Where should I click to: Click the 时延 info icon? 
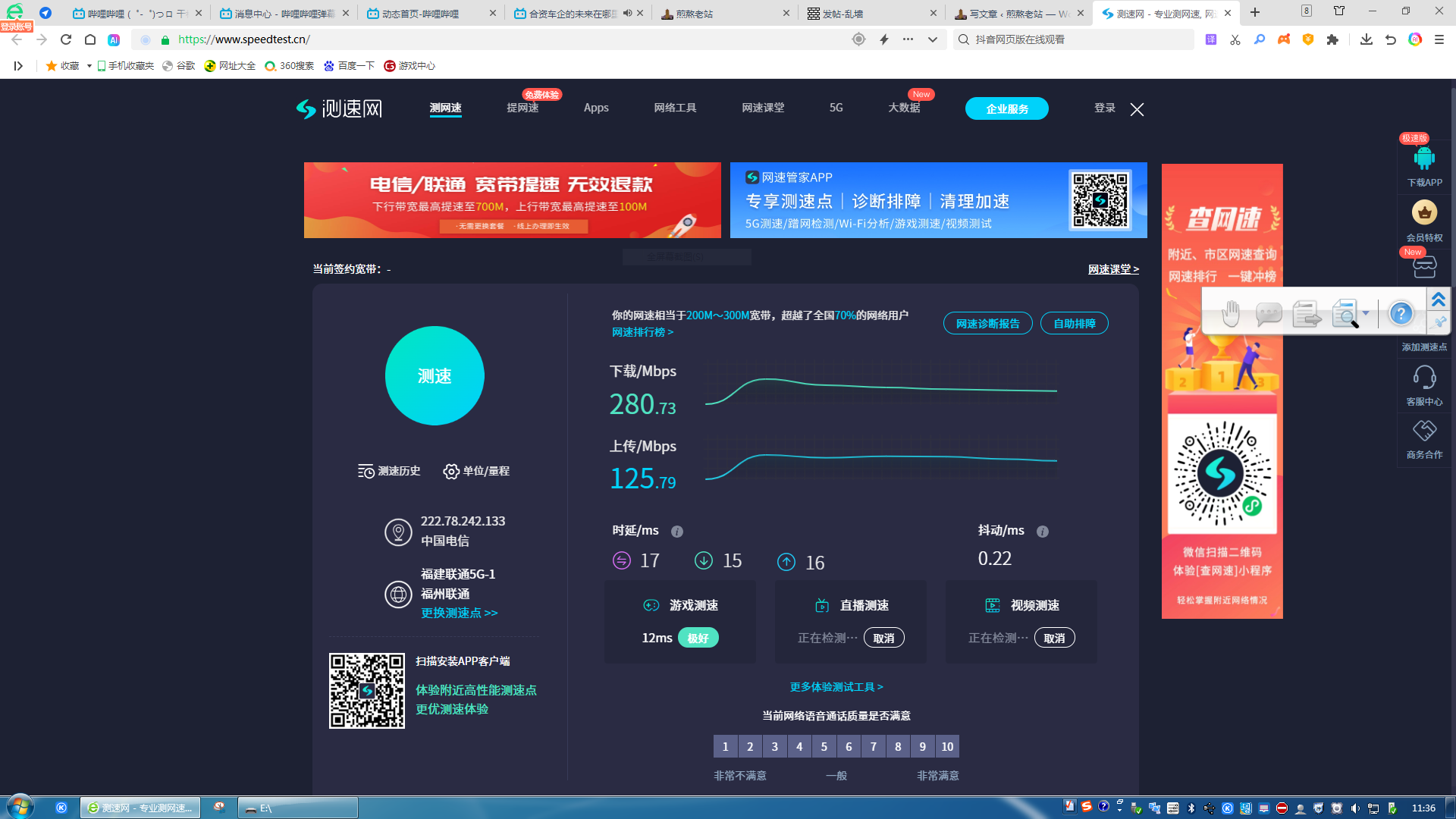coord(677,532)
